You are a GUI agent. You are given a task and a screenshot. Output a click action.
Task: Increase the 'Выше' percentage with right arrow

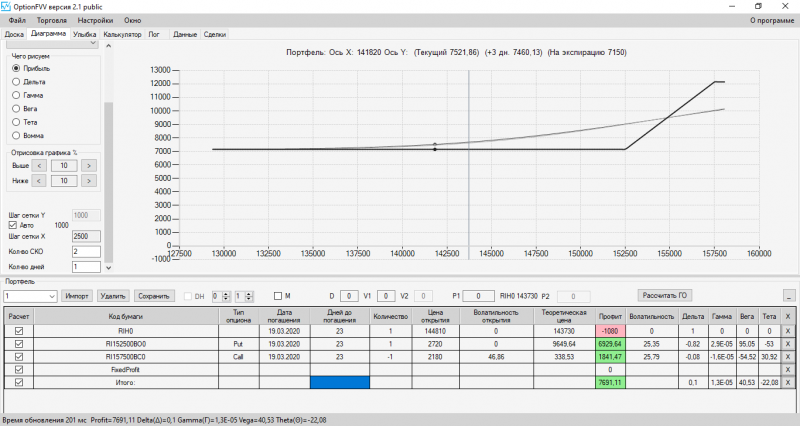tap(89, 165)
